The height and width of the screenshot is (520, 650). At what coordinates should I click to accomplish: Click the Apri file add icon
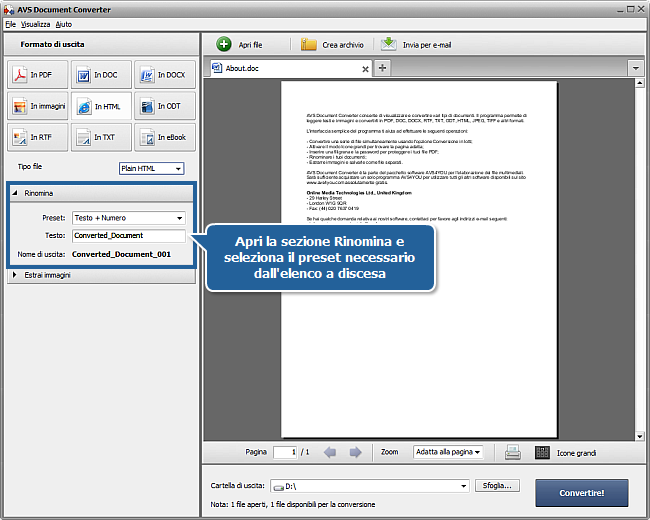(224, 45)
